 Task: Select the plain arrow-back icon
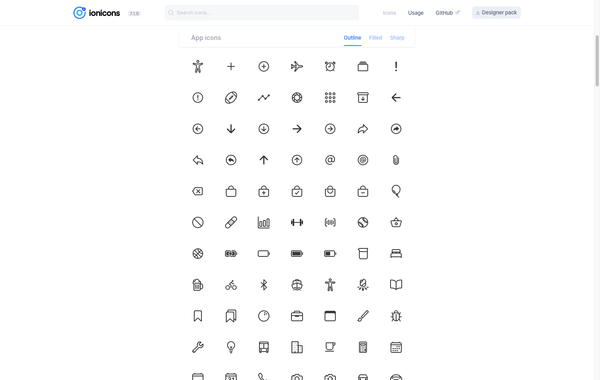396,98
